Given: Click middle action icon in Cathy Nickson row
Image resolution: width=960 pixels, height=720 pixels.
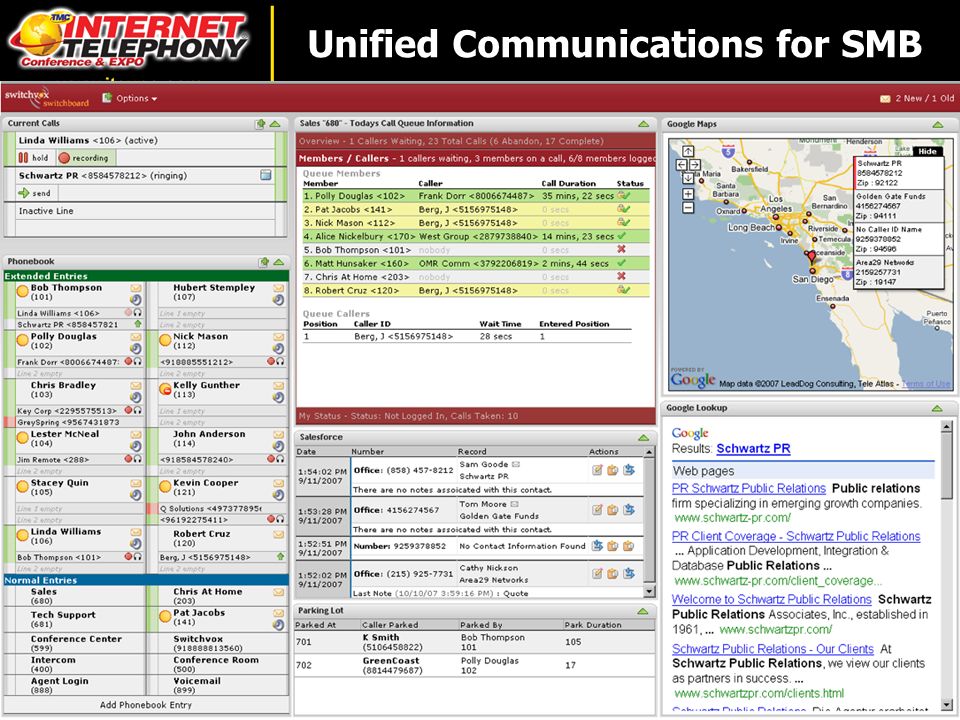Looking at the screenshot, I should [x=613, y=574].
